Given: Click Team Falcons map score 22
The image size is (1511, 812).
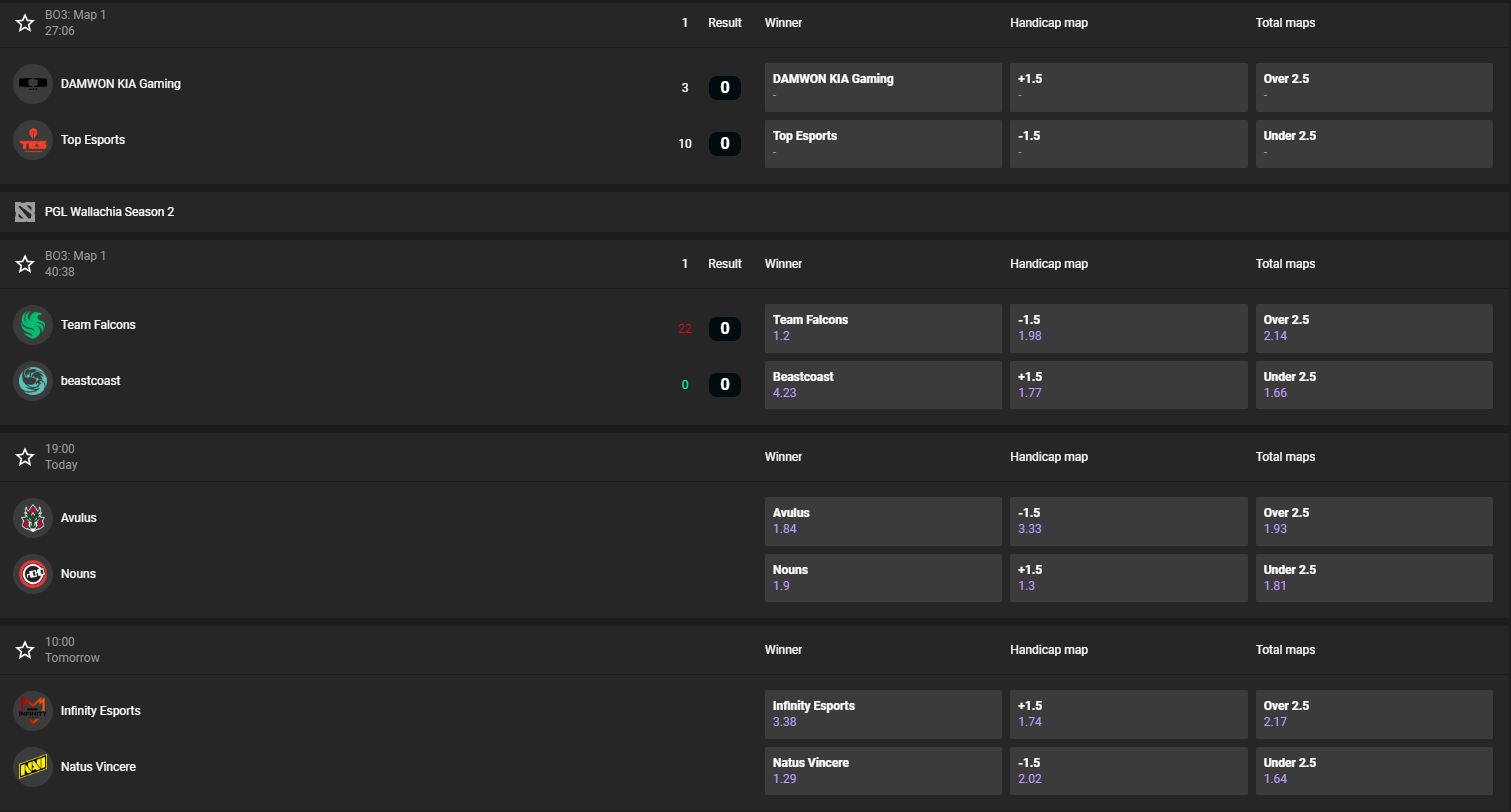Looking at the screenshot, I should click(685, 329).
